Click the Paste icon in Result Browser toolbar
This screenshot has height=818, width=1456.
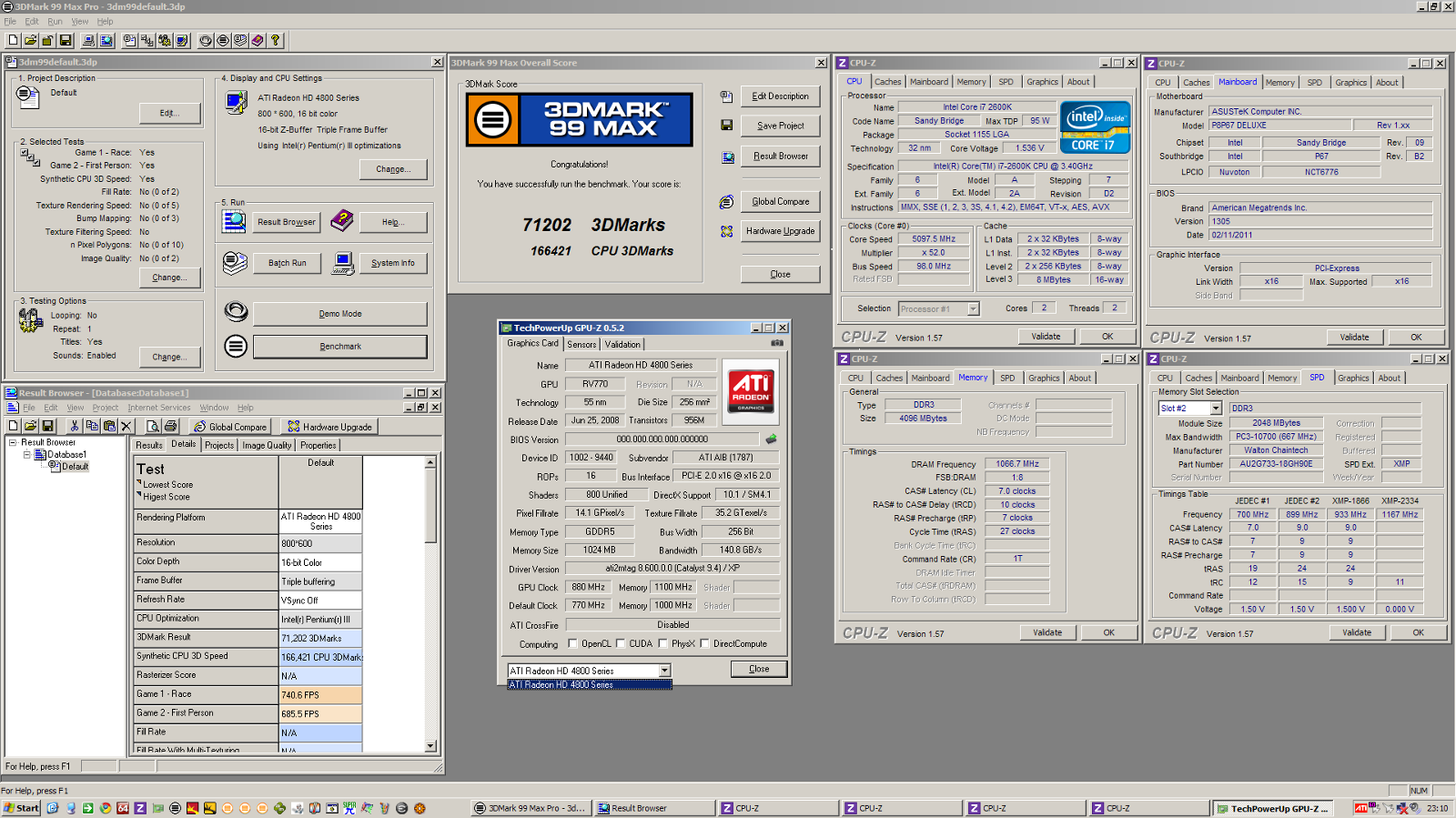(109, 426)
